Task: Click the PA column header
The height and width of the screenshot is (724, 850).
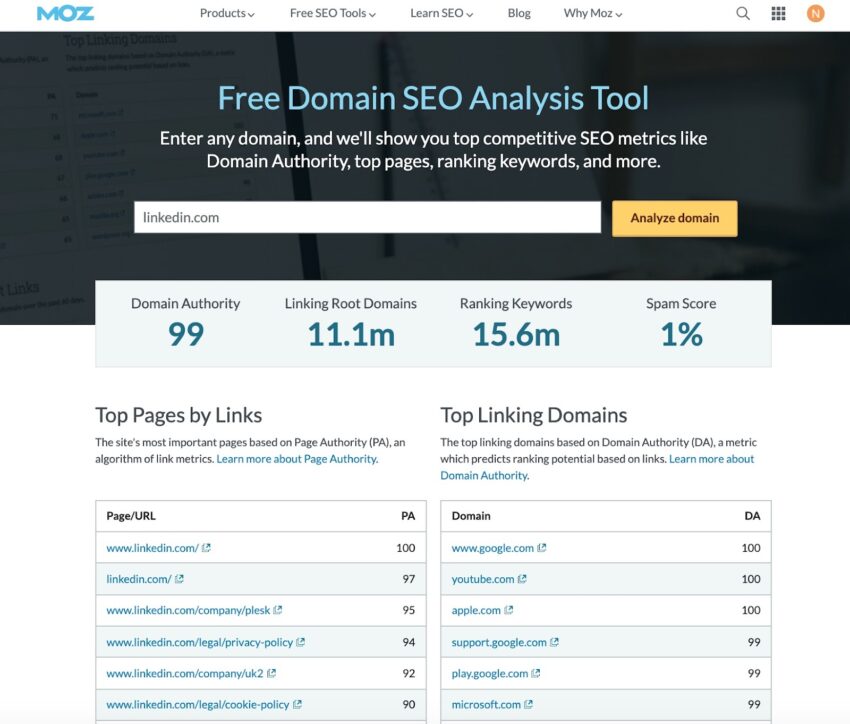Action: (408, 515)
